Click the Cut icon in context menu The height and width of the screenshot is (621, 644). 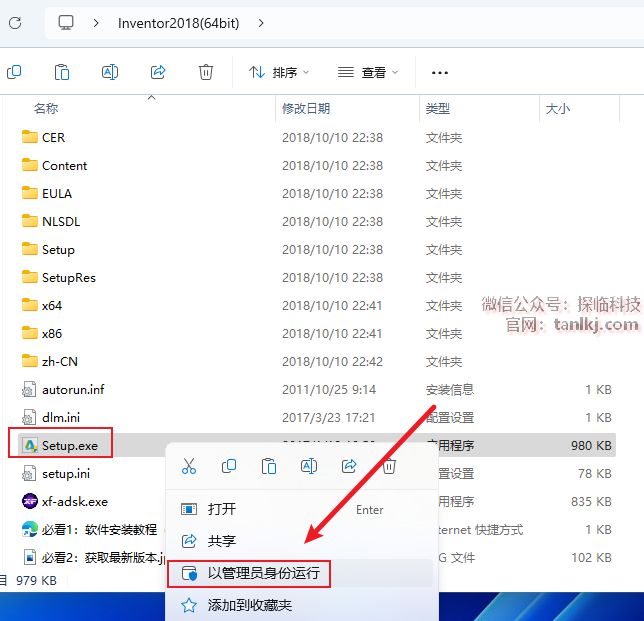(189, 466)
